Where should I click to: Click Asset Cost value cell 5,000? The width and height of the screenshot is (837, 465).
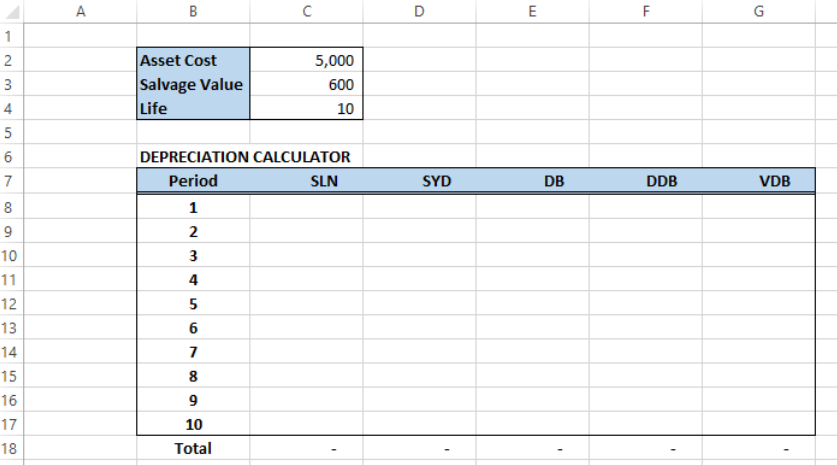click(x=306, y=60)
